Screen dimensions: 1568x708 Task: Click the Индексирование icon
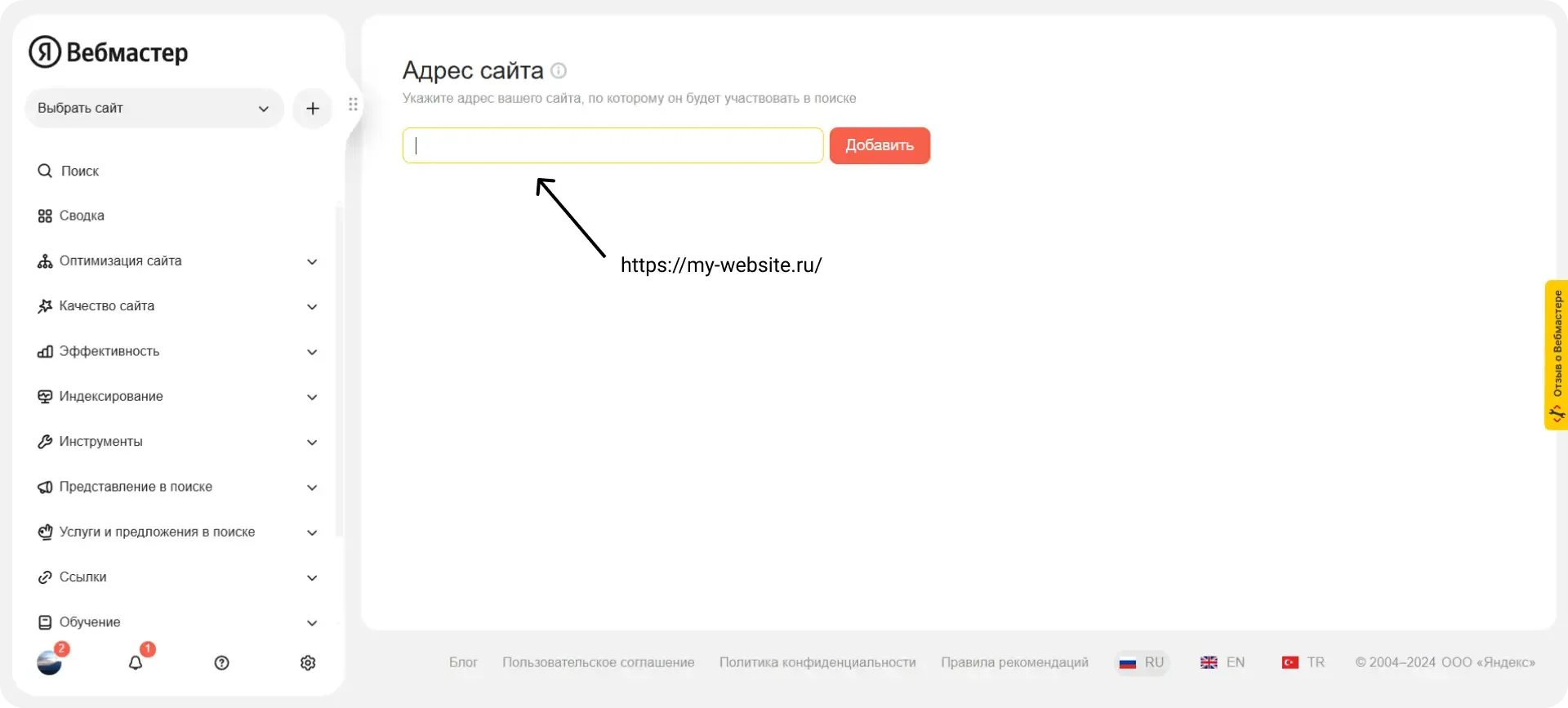[x=45, y=396]
